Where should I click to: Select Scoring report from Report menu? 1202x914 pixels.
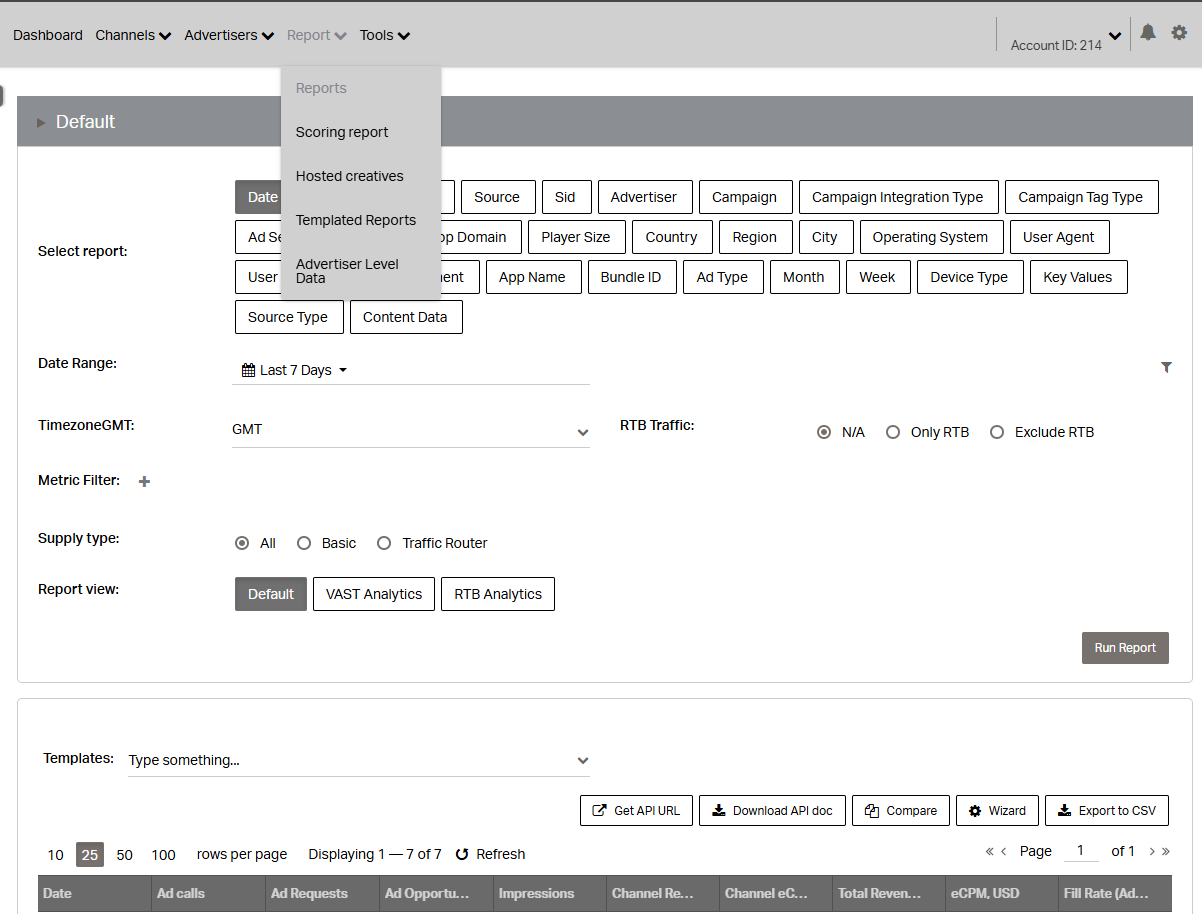point(342,132)
